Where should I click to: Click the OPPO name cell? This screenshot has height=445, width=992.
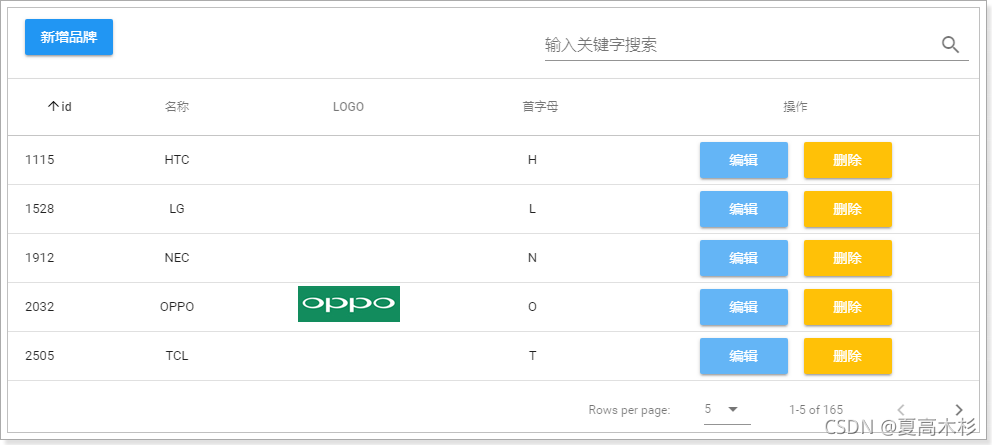(x=177, y=307)
